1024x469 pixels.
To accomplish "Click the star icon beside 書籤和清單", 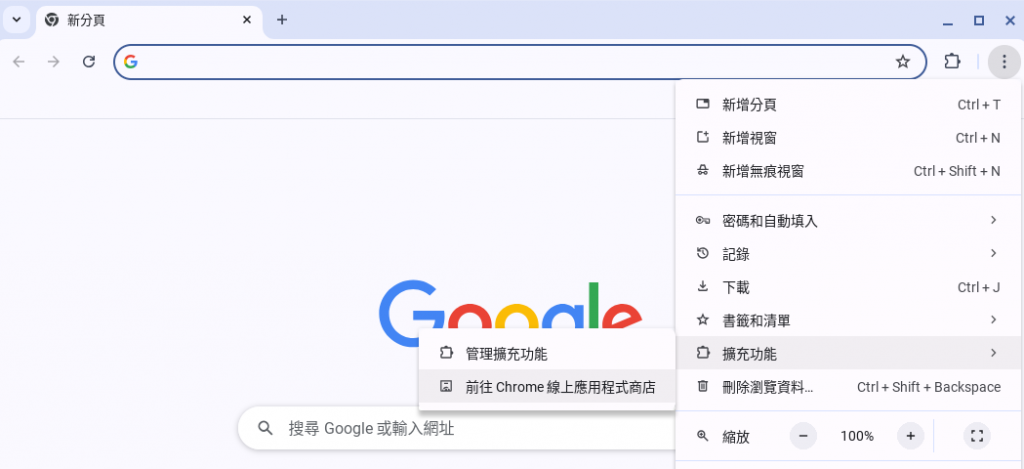I will coord(703,320).
